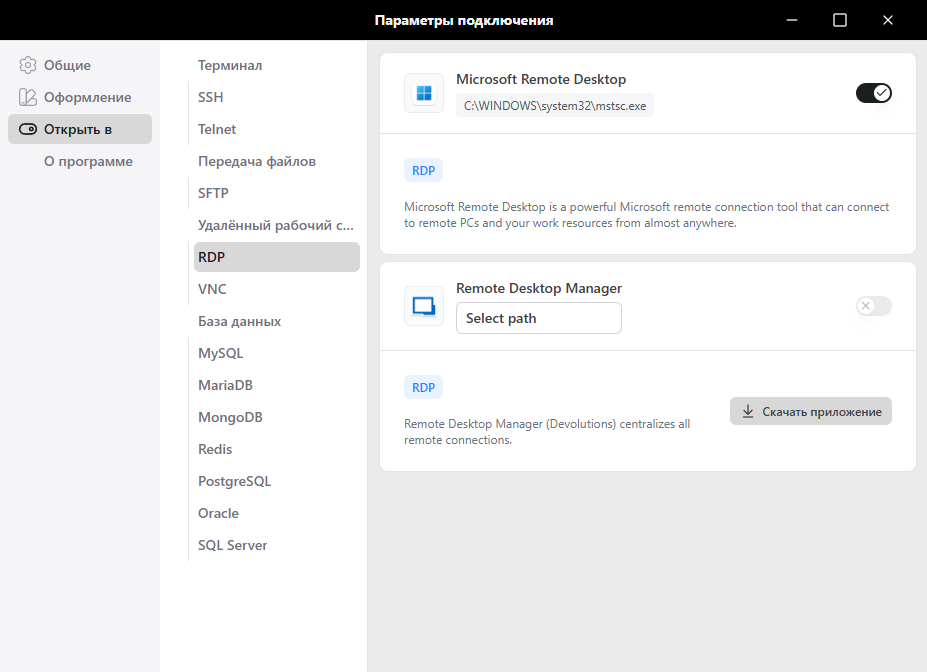The height and width of the screenshot is (672, 927).
Task: Click the RDP tag under Microsoft Remote Desktop
Action: (x=423, y=170)
